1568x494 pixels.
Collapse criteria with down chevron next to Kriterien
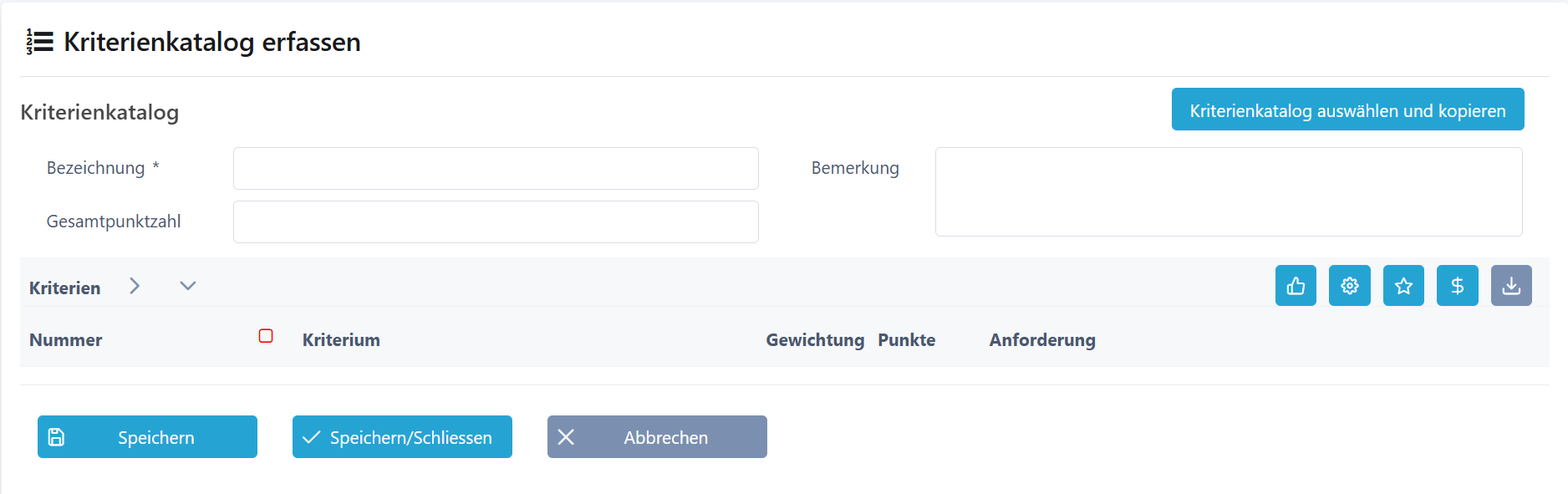[x=188, y=286]
